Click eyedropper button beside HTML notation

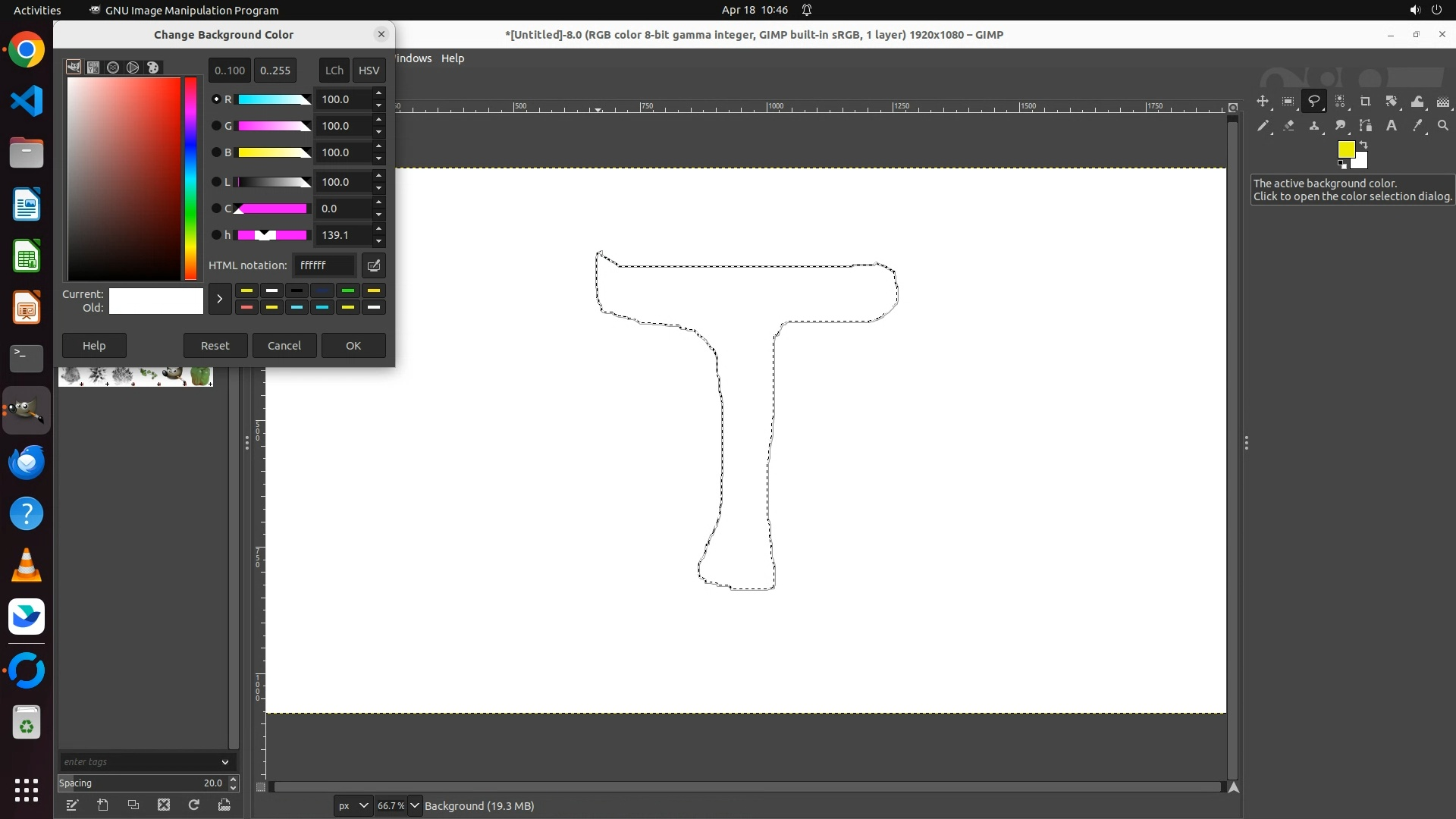[373, 265]
